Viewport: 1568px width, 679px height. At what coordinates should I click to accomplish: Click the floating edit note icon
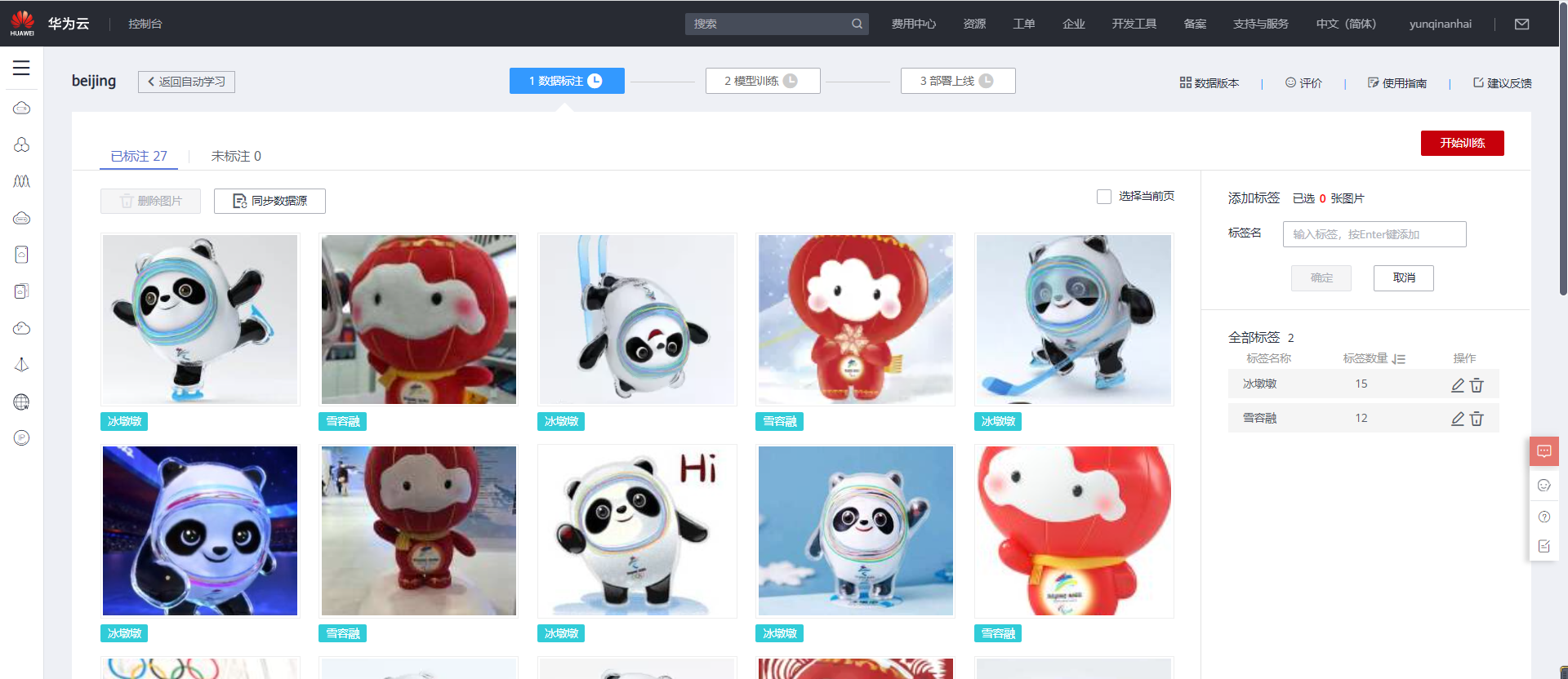tap(1544, 546)
